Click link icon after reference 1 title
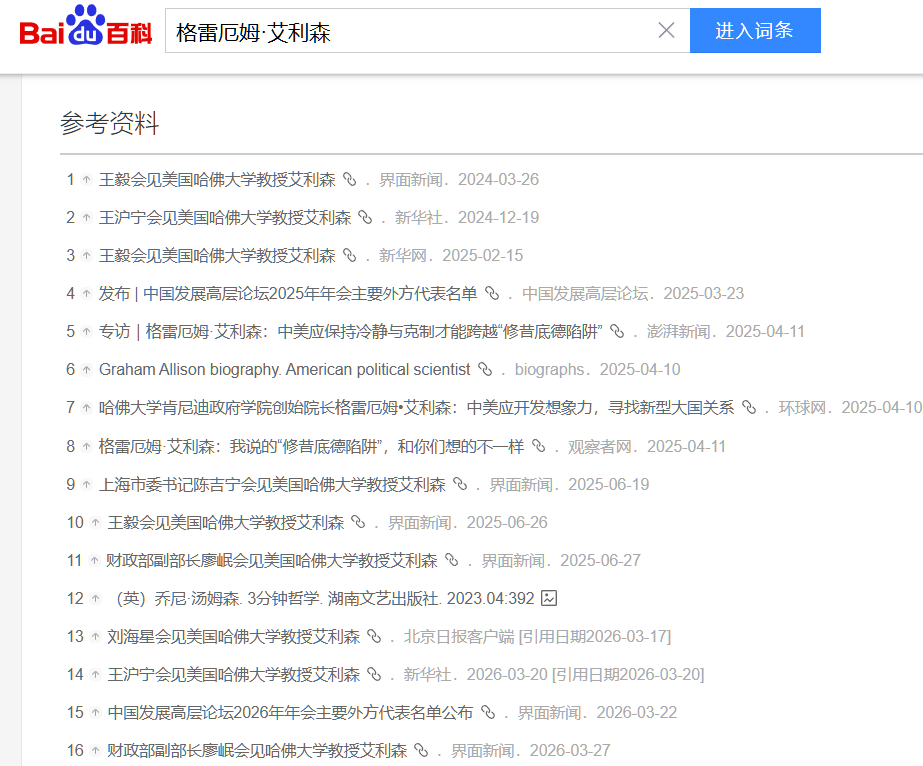This screenshot has width=923, height=766. coord(350,179)
